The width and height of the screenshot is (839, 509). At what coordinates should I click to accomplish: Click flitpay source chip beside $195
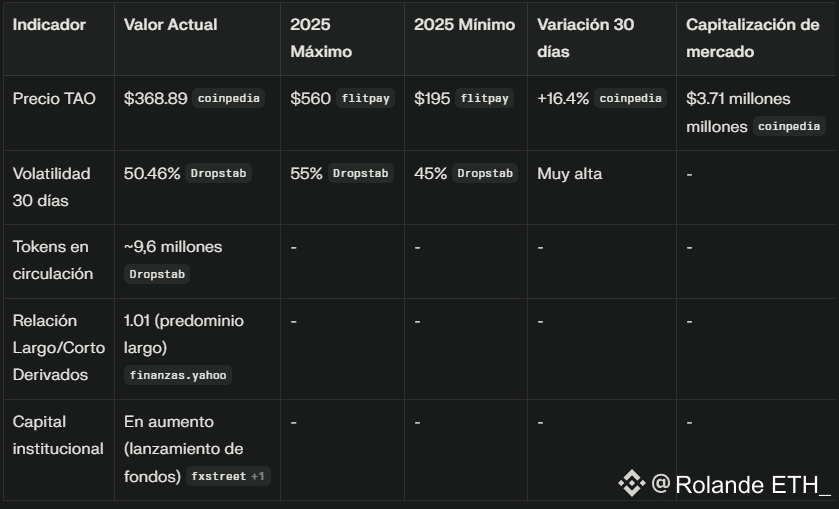click(485, 99)
